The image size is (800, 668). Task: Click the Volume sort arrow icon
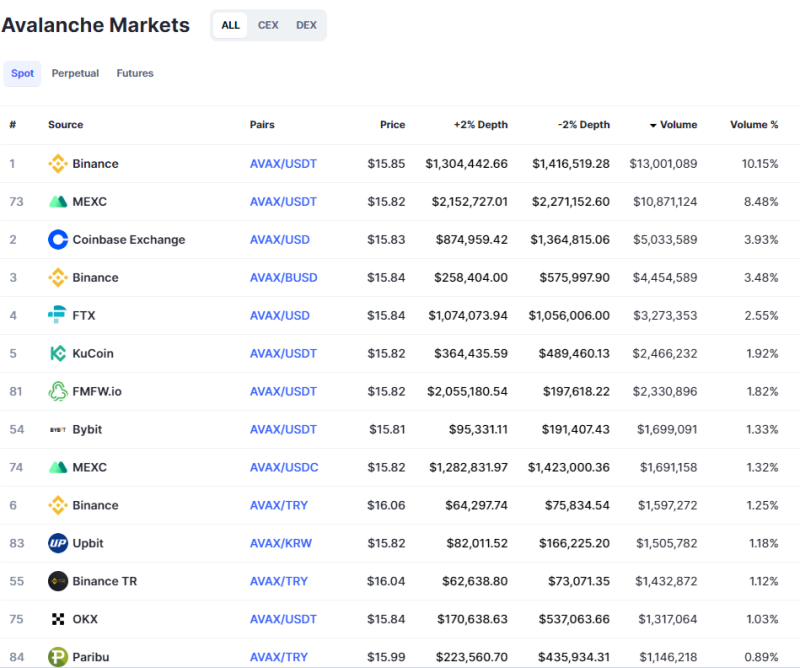click(x=653, y=126)
